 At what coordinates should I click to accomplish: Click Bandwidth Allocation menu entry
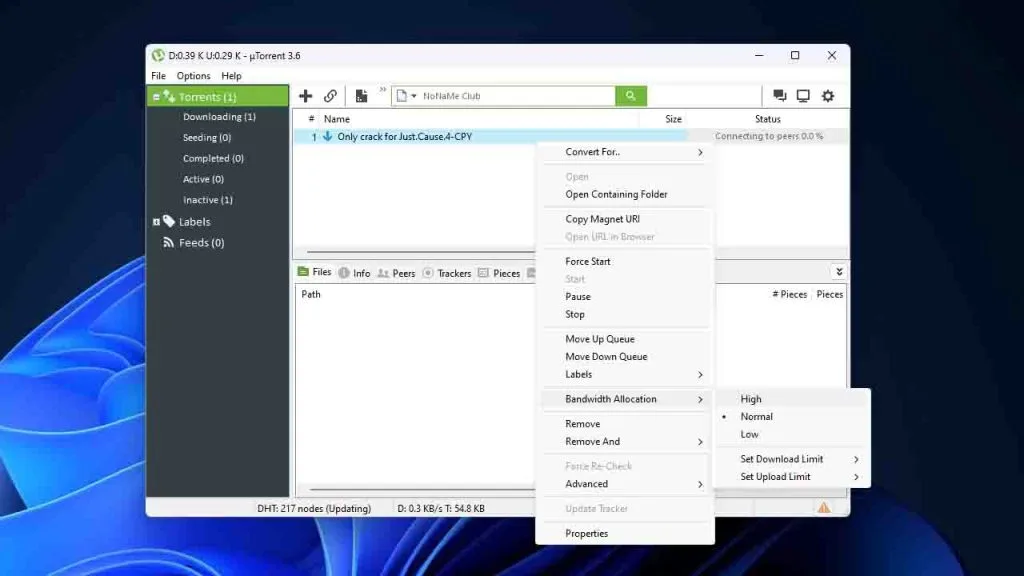625,399
